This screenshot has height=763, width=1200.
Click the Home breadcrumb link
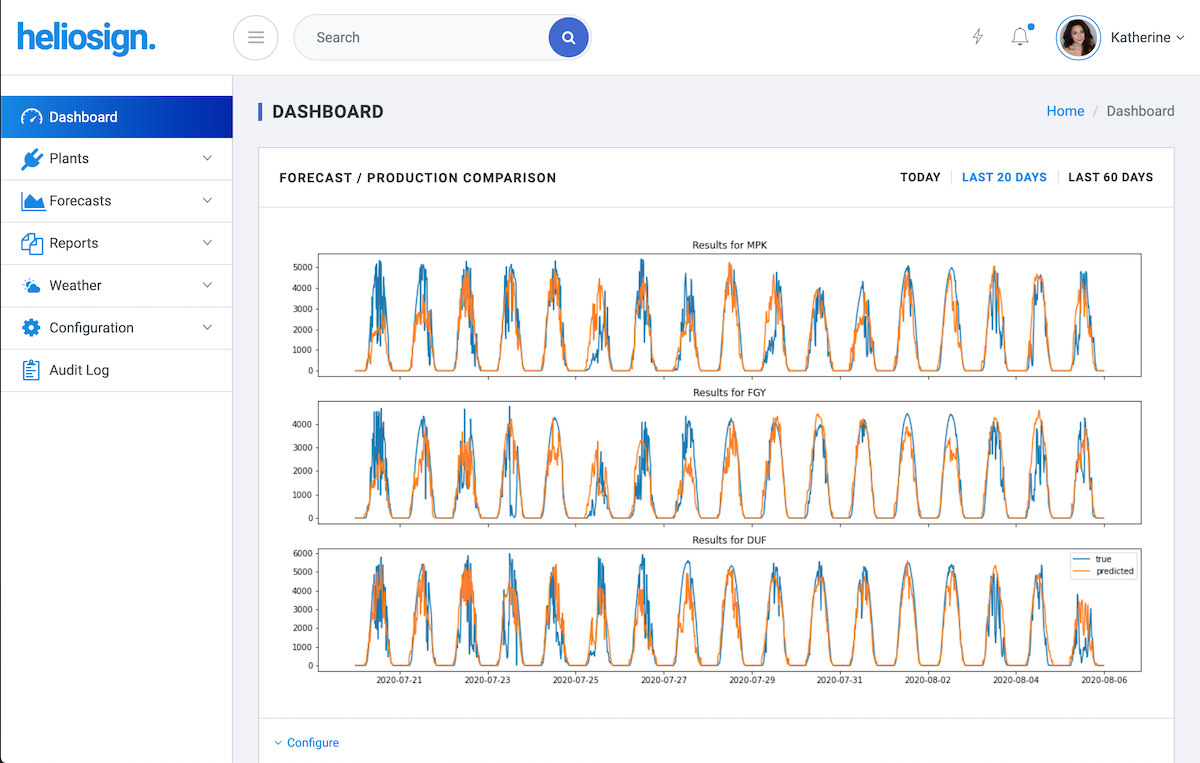coord(1065,111)
